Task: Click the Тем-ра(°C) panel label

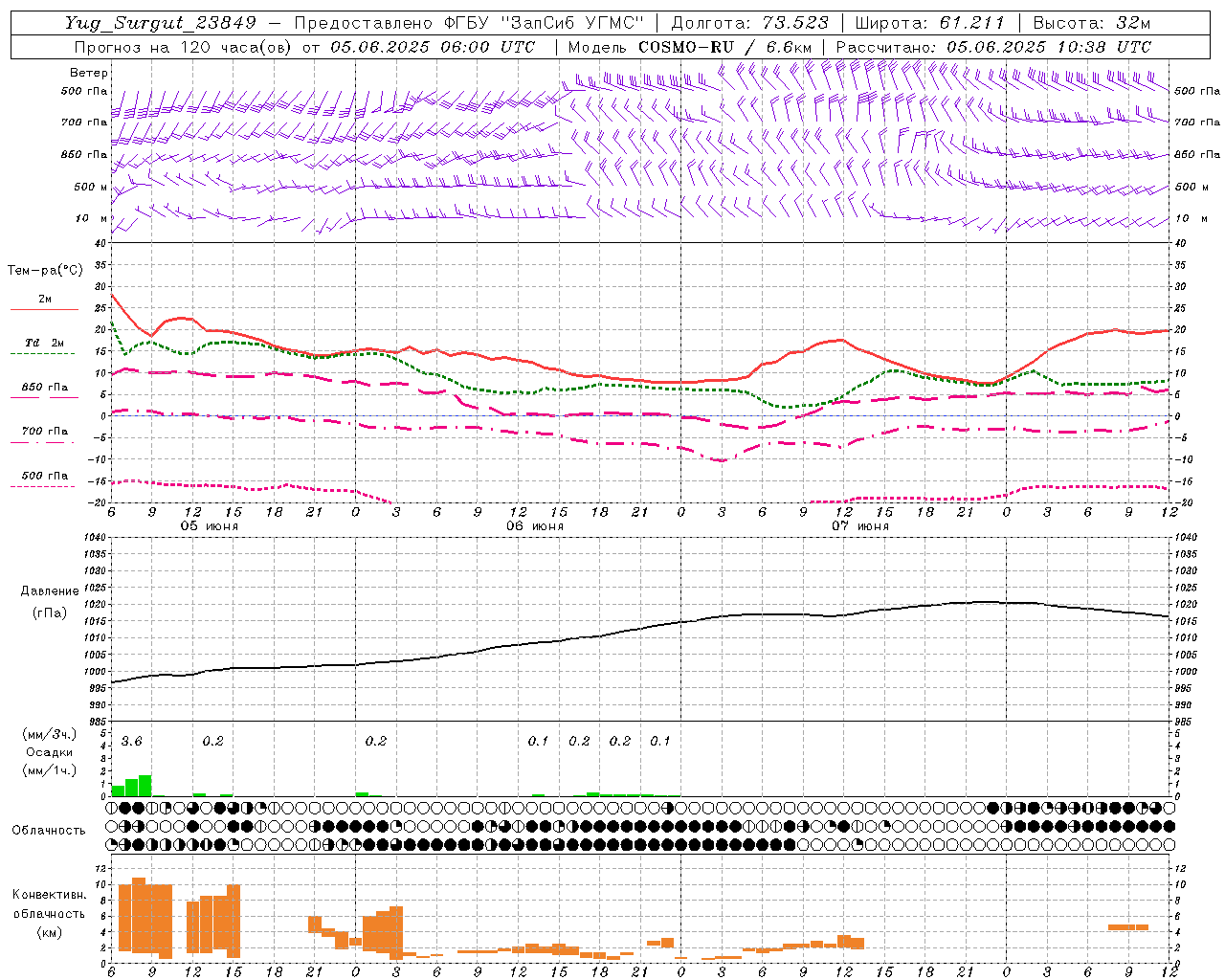Action: pos(46,271)
